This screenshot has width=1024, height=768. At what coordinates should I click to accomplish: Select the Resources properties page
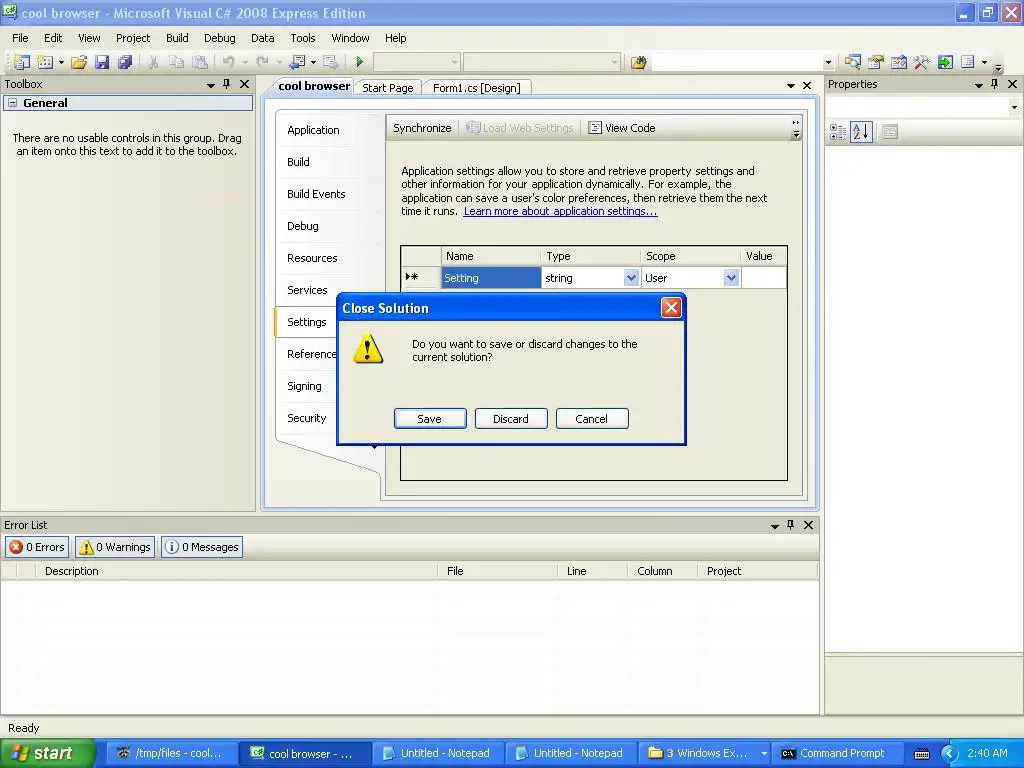click(312, 258)
